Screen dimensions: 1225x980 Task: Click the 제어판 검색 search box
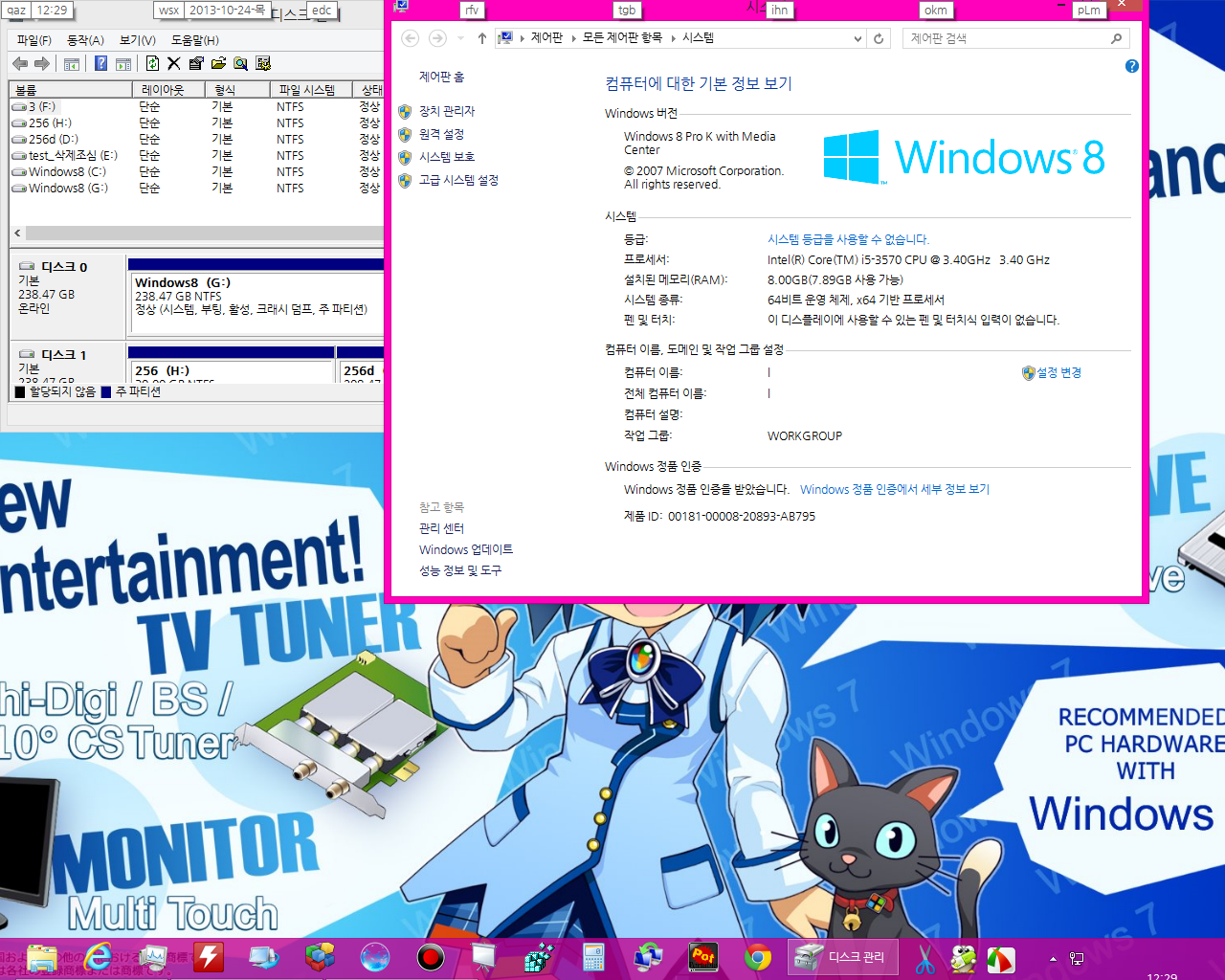click(1015, 38)
